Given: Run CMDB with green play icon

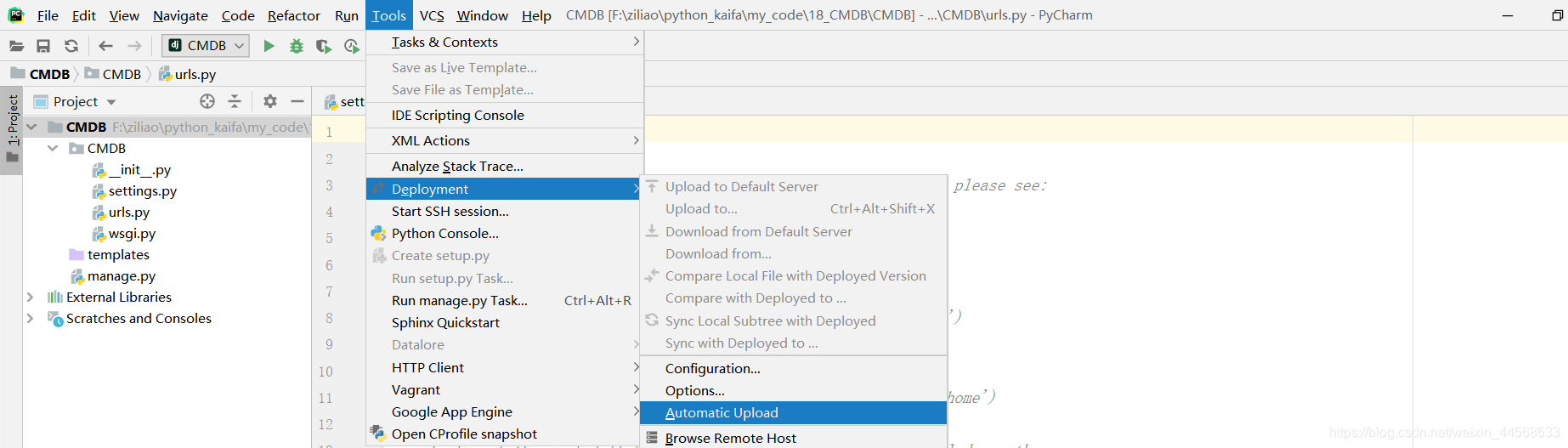Looking at the screenshot, I should tap(269, 46).
